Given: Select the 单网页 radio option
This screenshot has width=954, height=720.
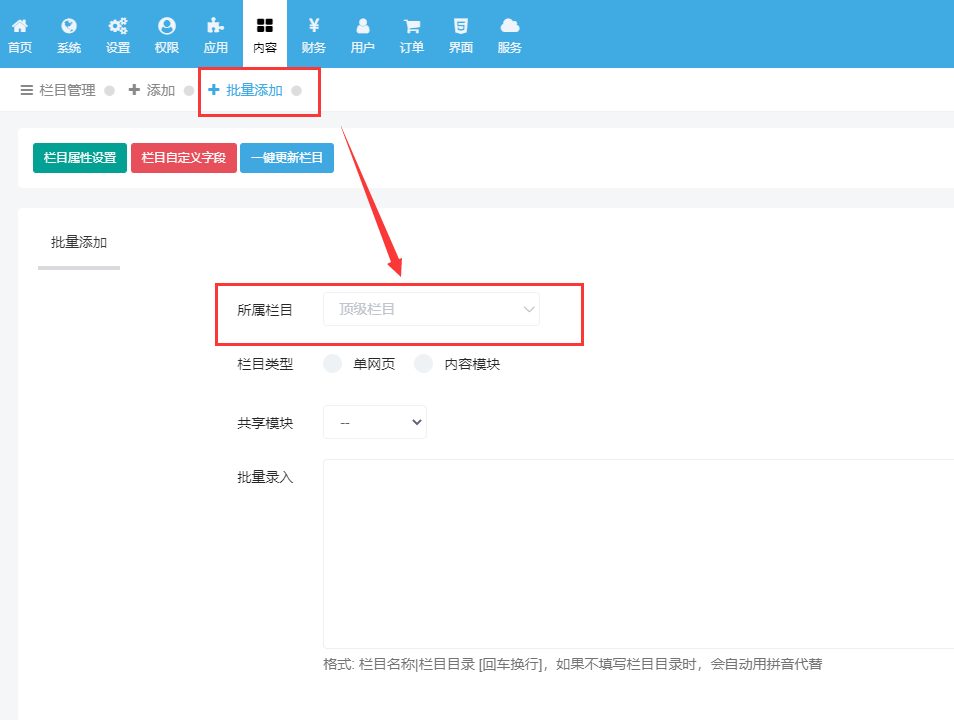Looking at the screenshot, I should click(x=332, y=364).
